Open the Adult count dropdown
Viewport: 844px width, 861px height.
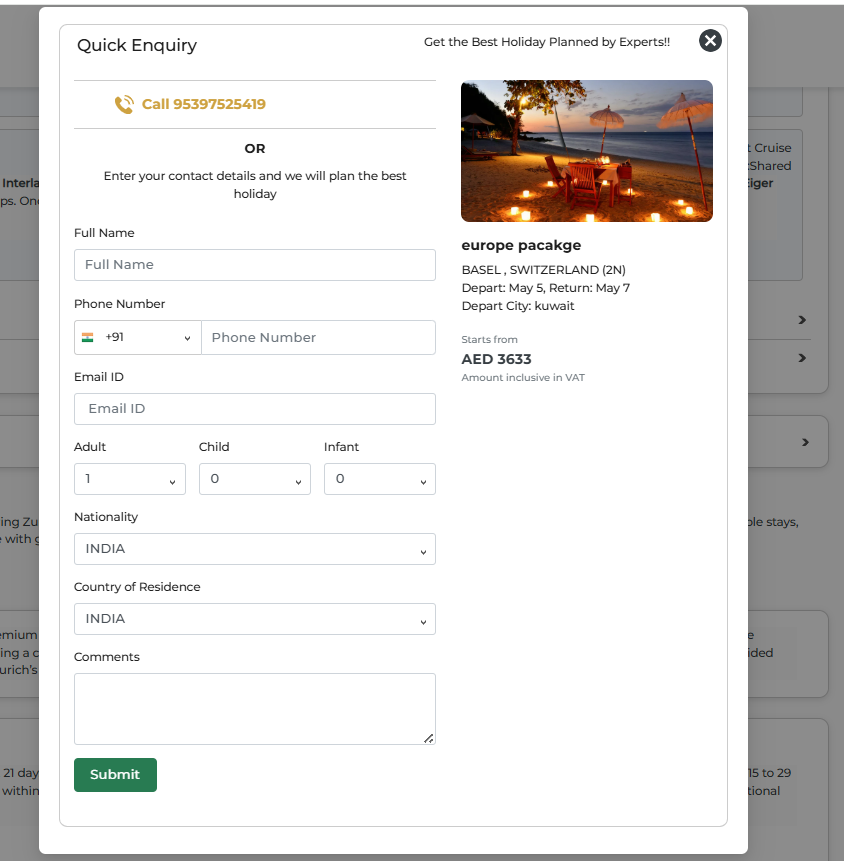pyautogui.click(x=130, y=479)
